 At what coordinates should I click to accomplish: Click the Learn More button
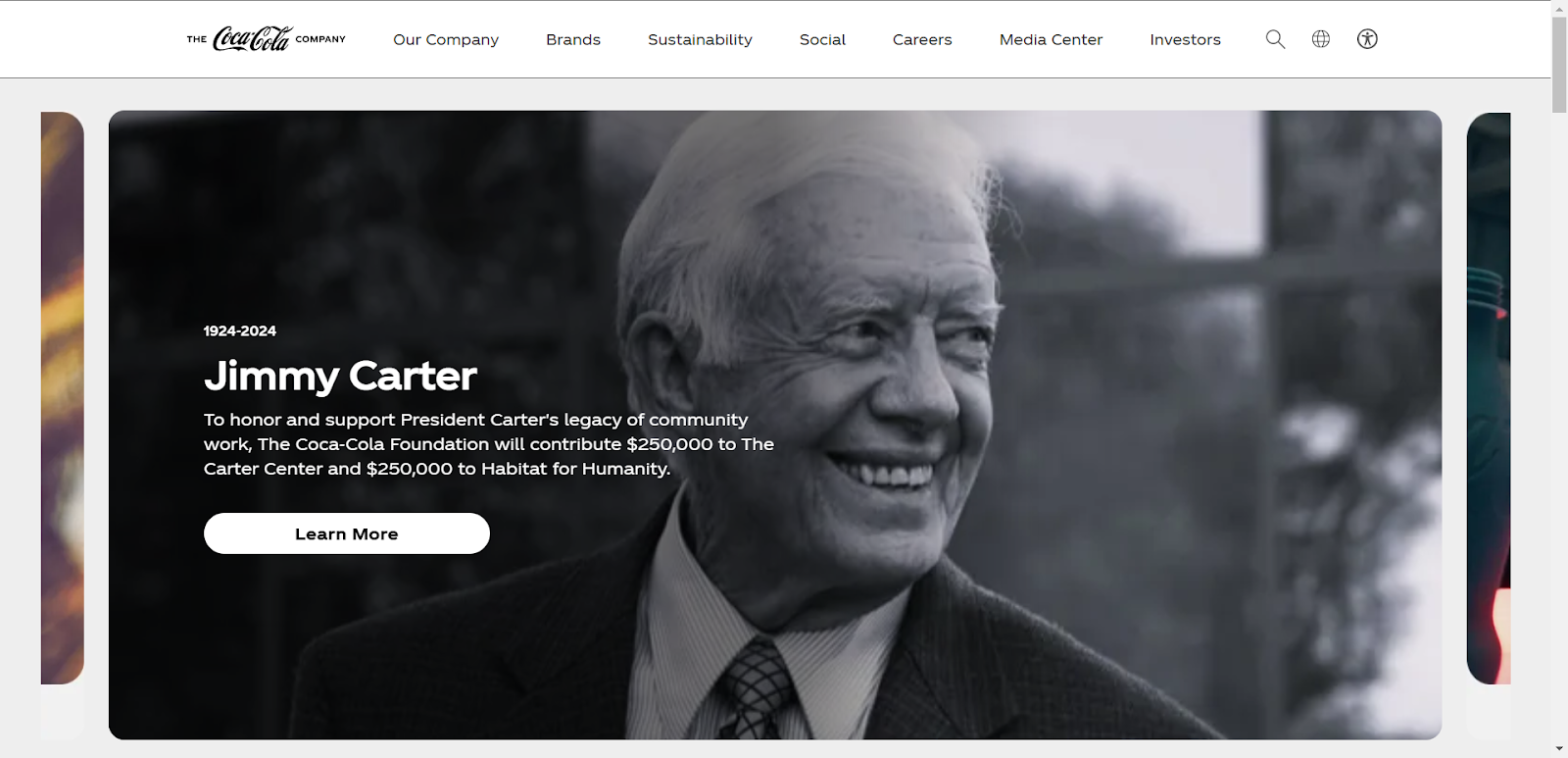coord(347,533)
